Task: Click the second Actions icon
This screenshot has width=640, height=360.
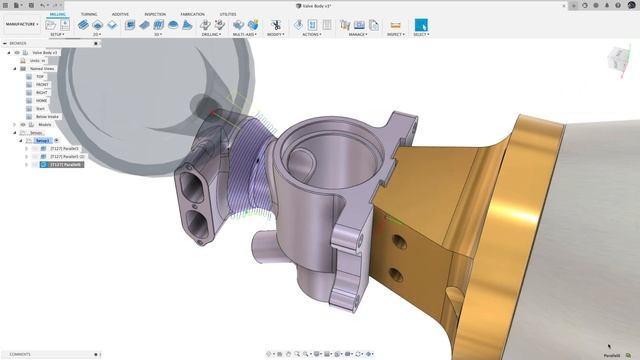Action: (x=312, y=25)
